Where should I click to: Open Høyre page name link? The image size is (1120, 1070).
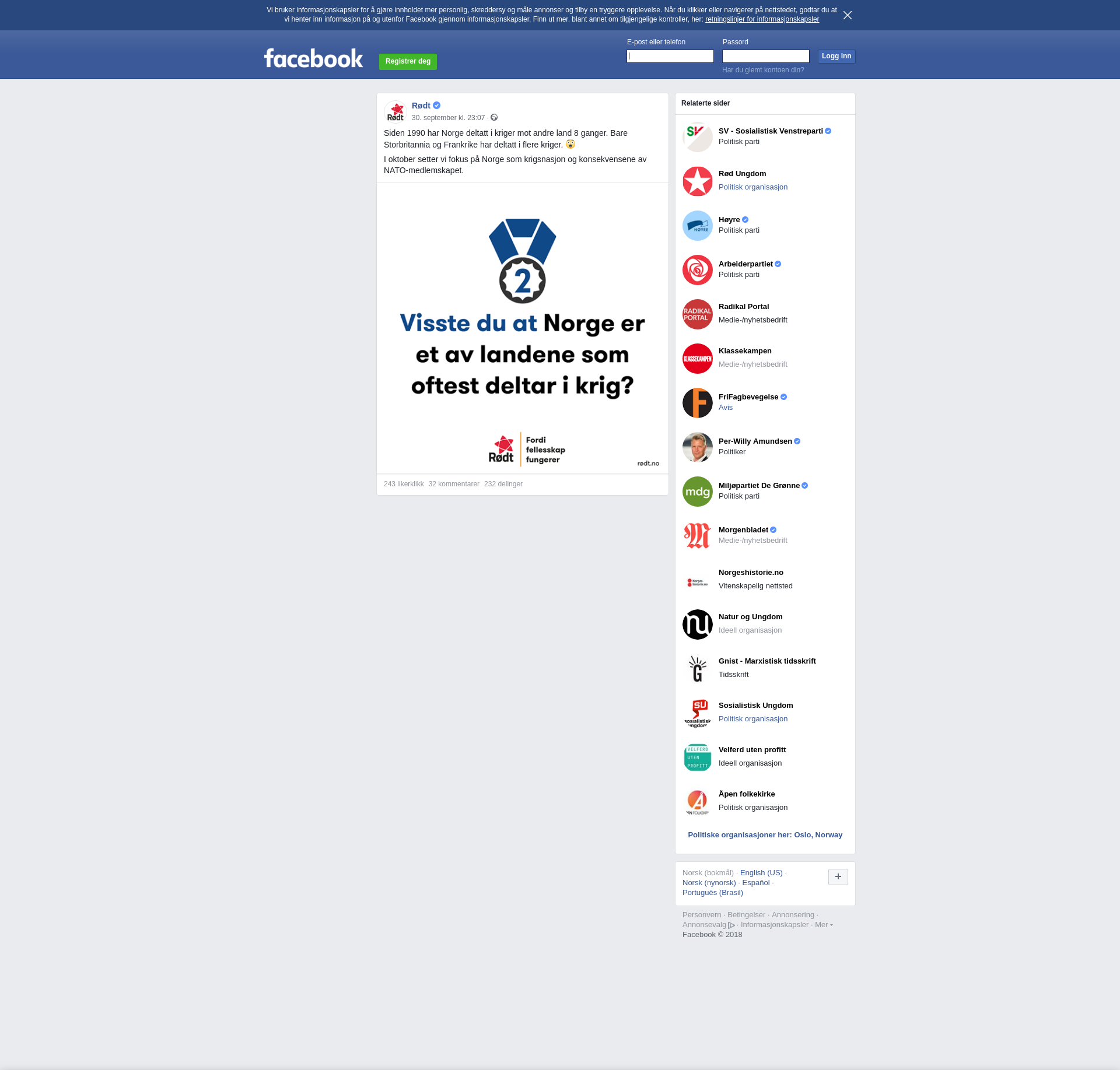[729, 220]
